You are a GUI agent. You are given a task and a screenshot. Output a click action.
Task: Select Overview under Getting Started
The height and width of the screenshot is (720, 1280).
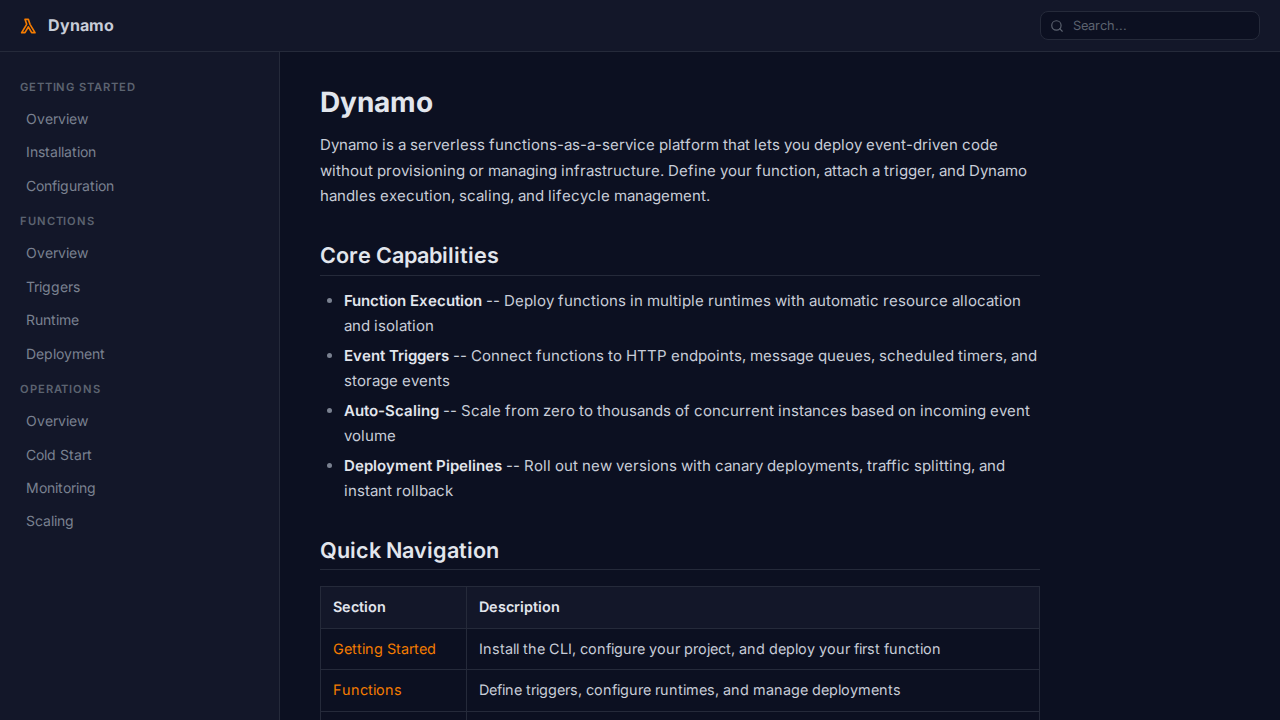57,119
